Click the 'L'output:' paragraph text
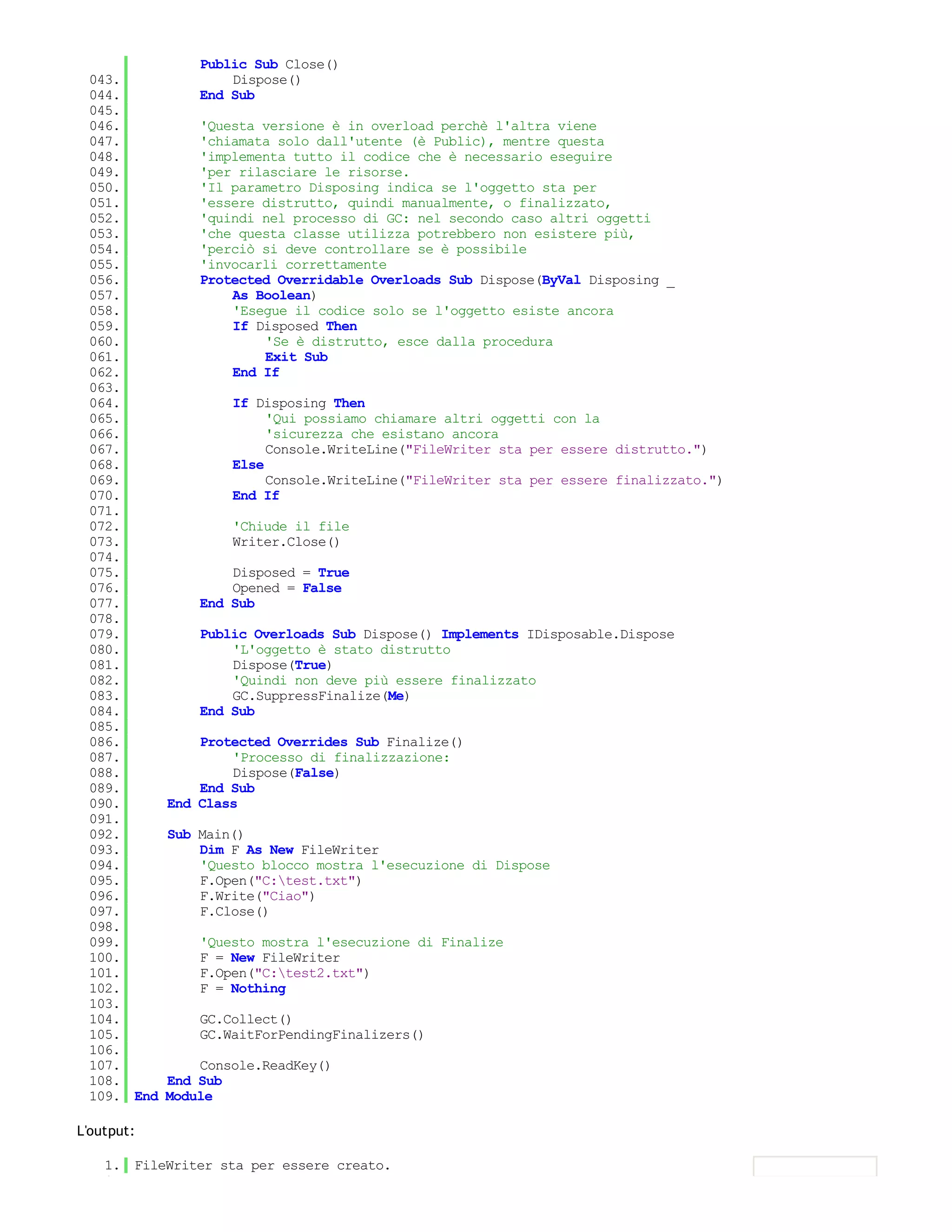952x1232 pixels. pyautogui.click(x=106, y=1131)
